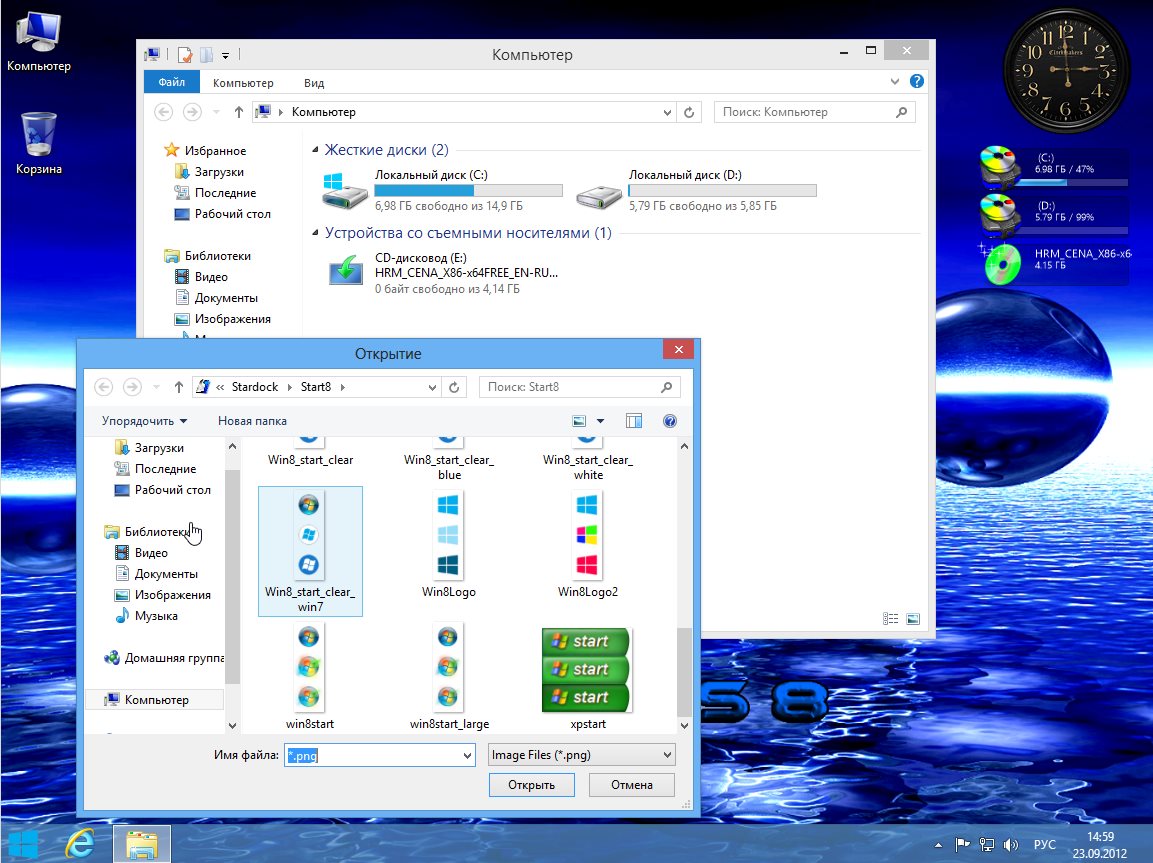Switch to large icons view in Explorer
The width and height of the screenshot is (1153, 863).
(913, 619)
